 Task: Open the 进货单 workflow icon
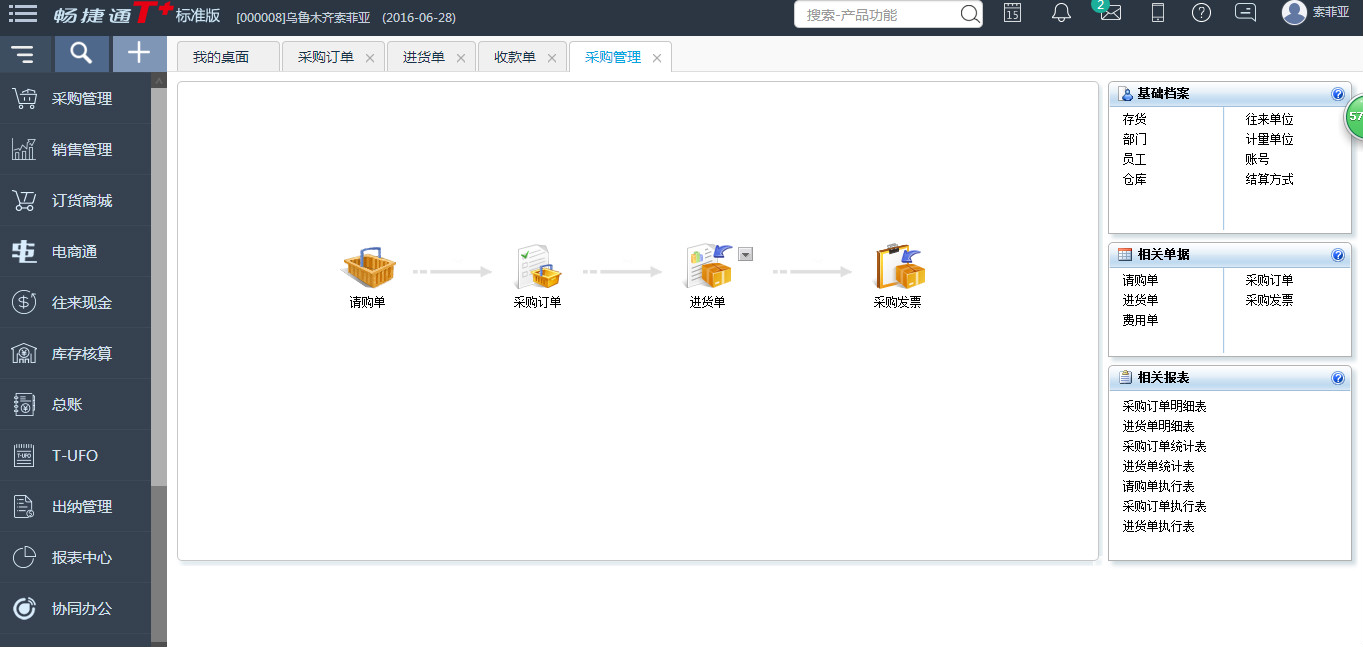[708, 266]
